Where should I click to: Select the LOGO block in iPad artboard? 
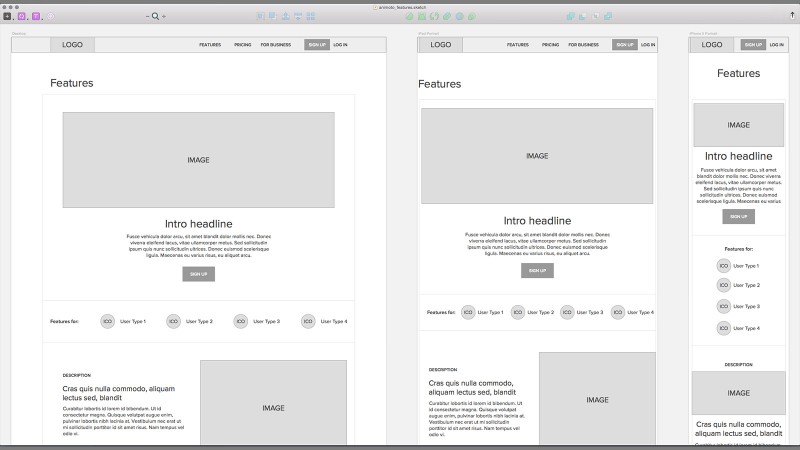pos(441,45)
